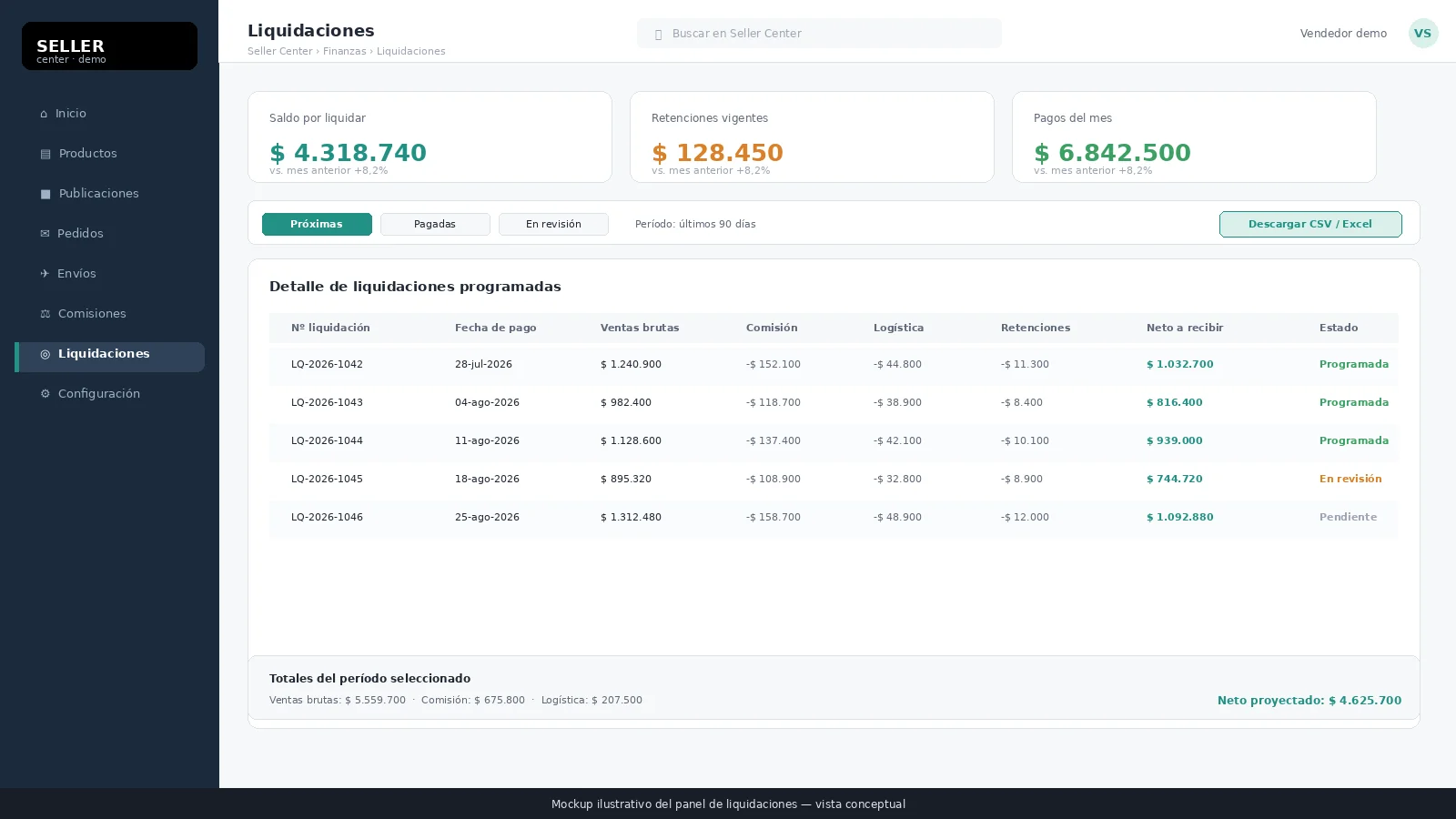Click Seller Center breadcrumb link

(279, 52)
